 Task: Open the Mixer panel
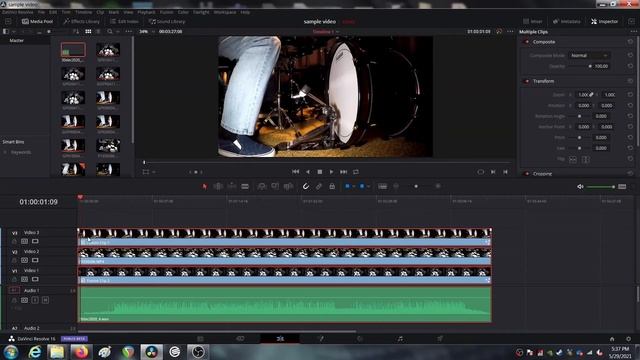[x=533, y=21]
